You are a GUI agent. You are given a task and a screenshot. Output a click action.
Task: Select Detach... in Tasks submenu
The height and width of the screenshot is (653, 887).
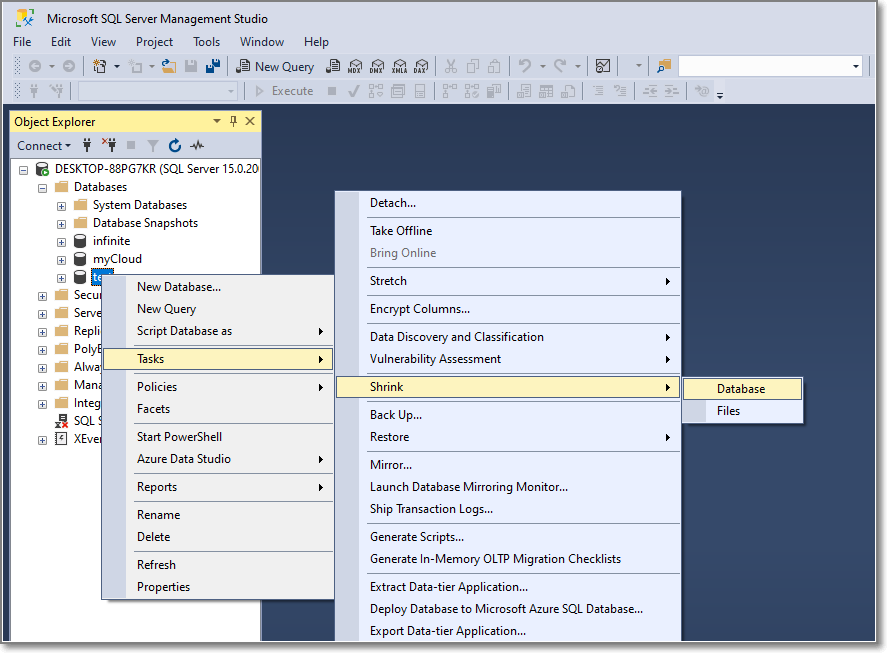click(508, 203)
